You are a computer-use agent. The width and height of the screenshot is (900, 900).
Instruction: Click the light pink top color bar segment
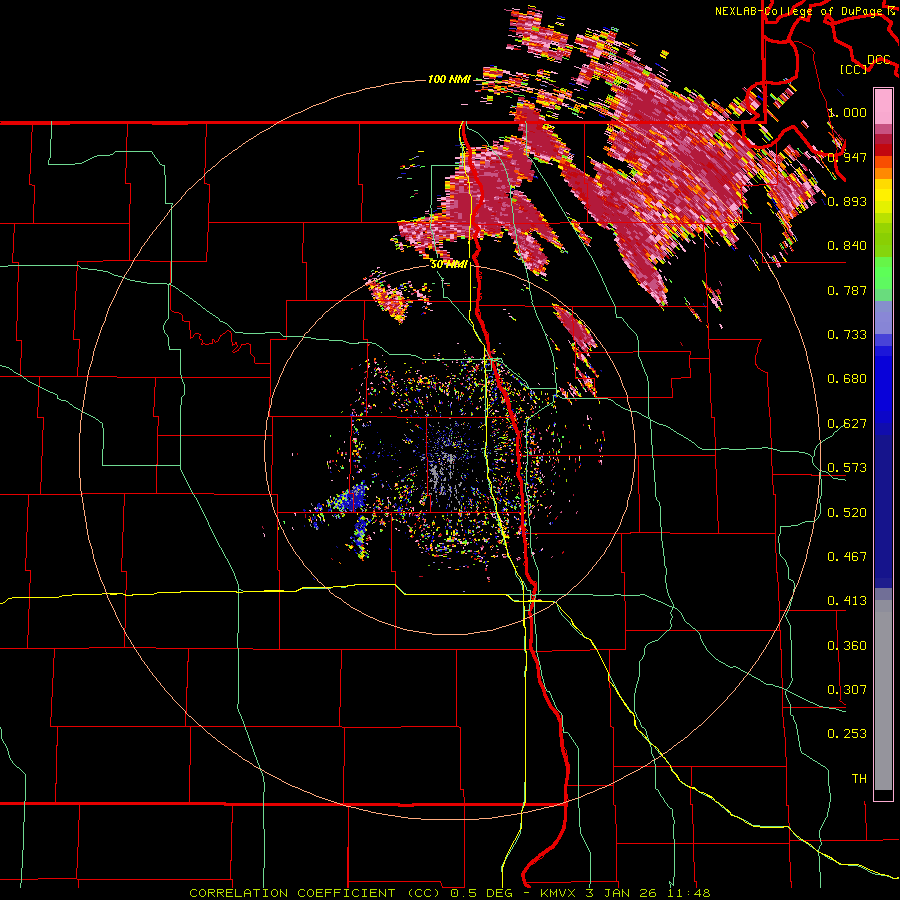pos(883,106)
